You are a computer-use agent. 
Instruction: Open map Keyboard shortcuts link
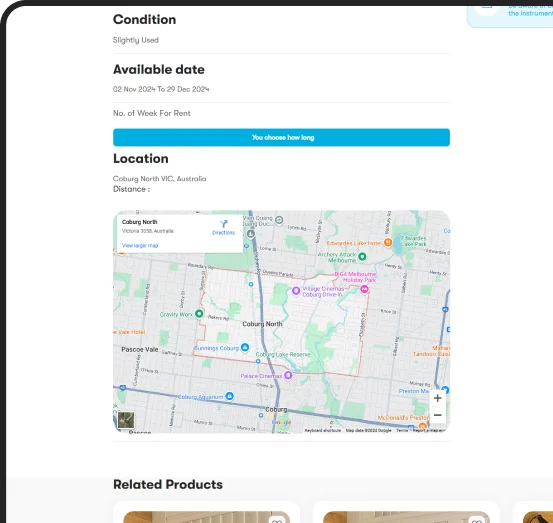click(x=323, y=430)
